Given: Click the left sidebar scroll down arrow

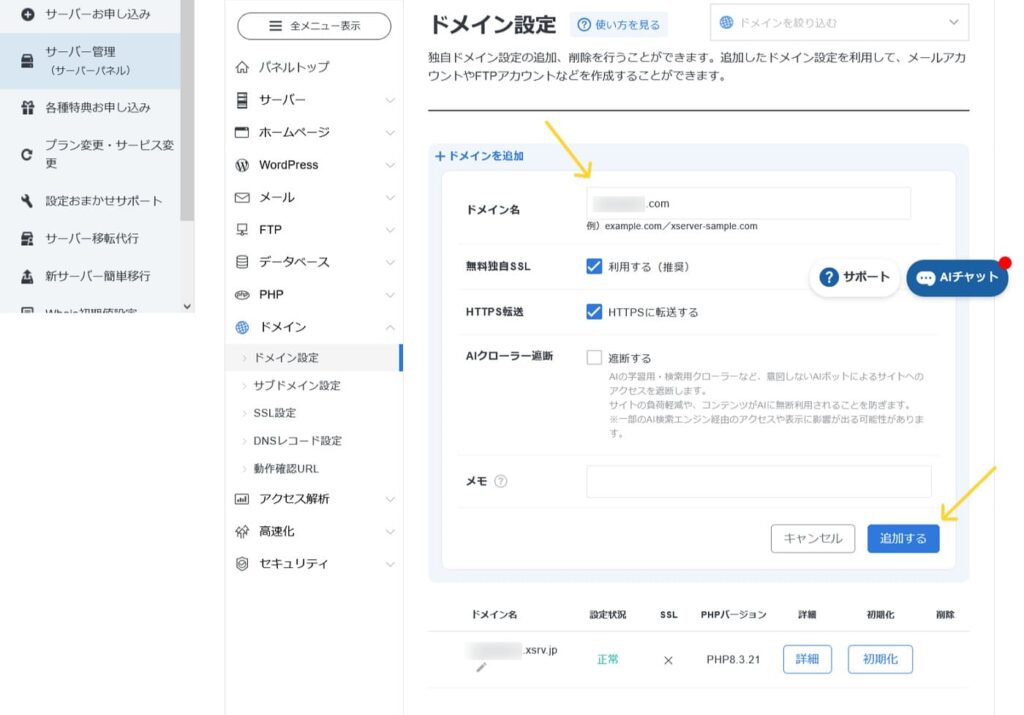Looking at the screenshot, I should pyautogui.click(x=187, y=306).
